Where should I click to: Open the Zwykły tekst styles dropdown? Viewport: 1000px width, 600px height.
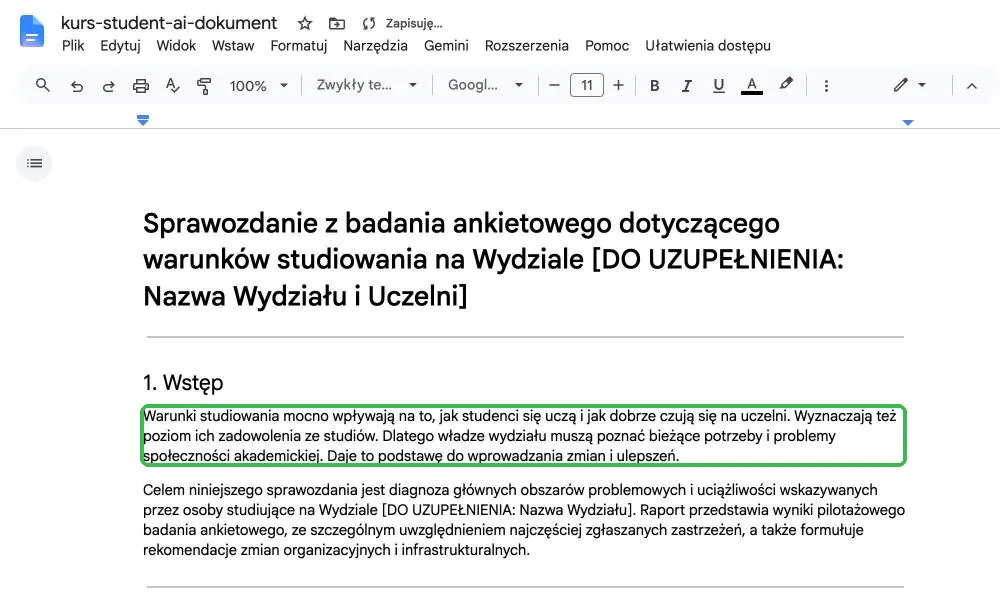367,85
